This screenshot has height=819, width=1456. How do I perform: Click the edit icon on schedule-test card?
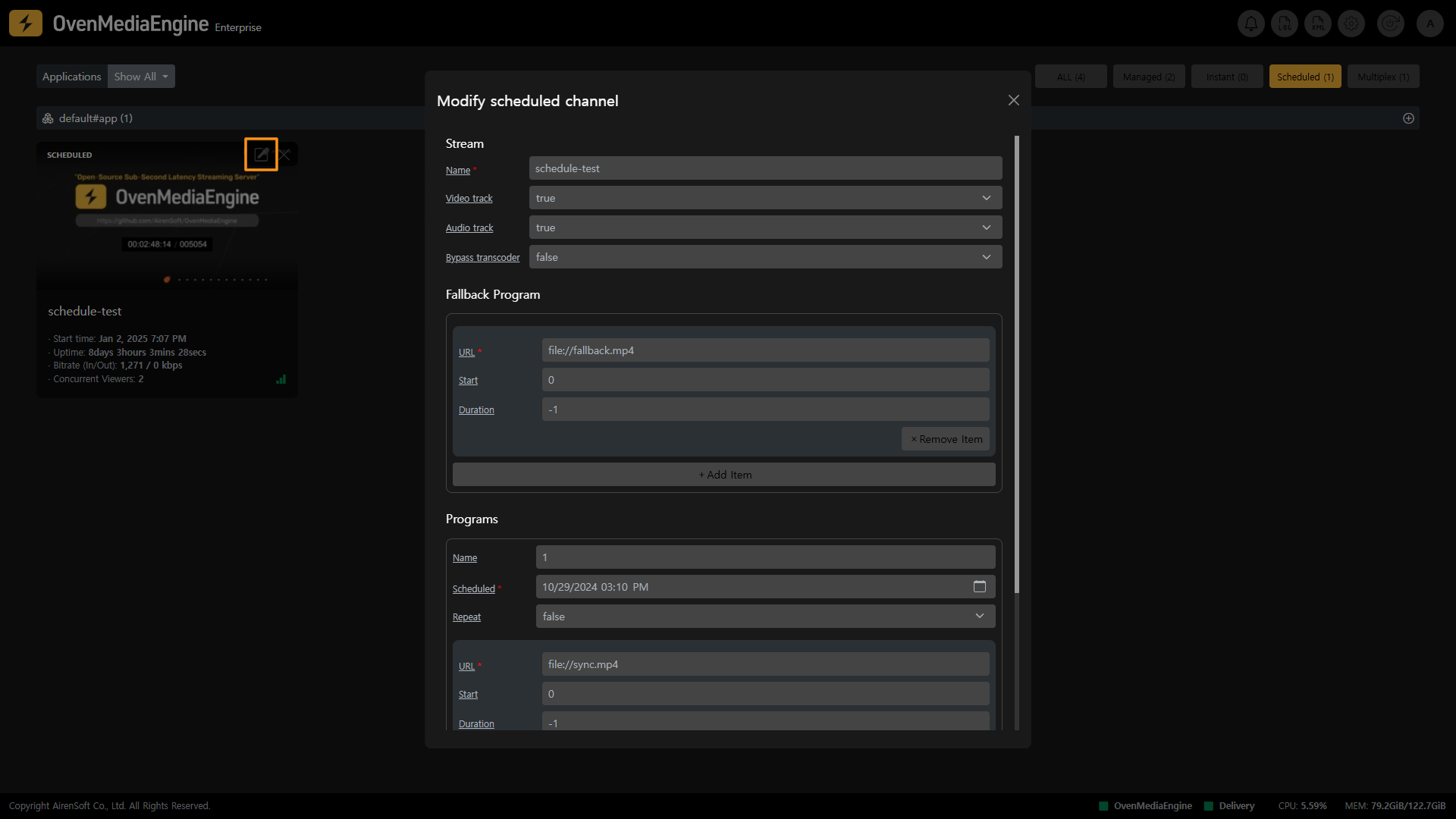[261, 155]
